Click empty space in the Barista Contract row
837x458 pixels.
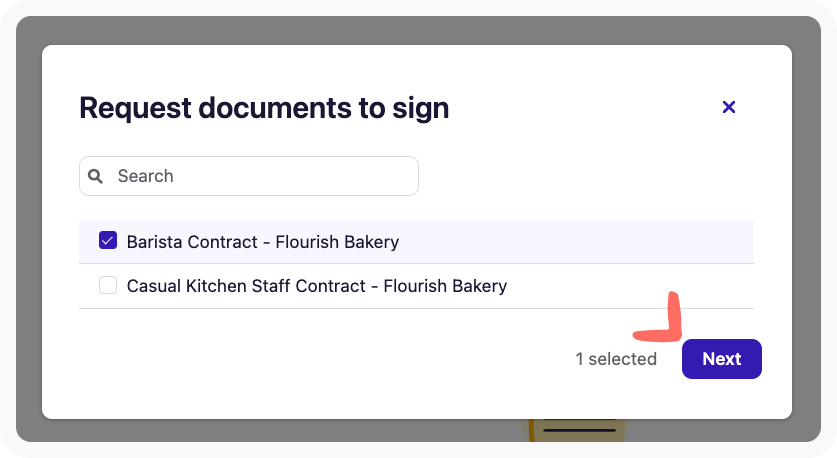[x=580, y=241]
